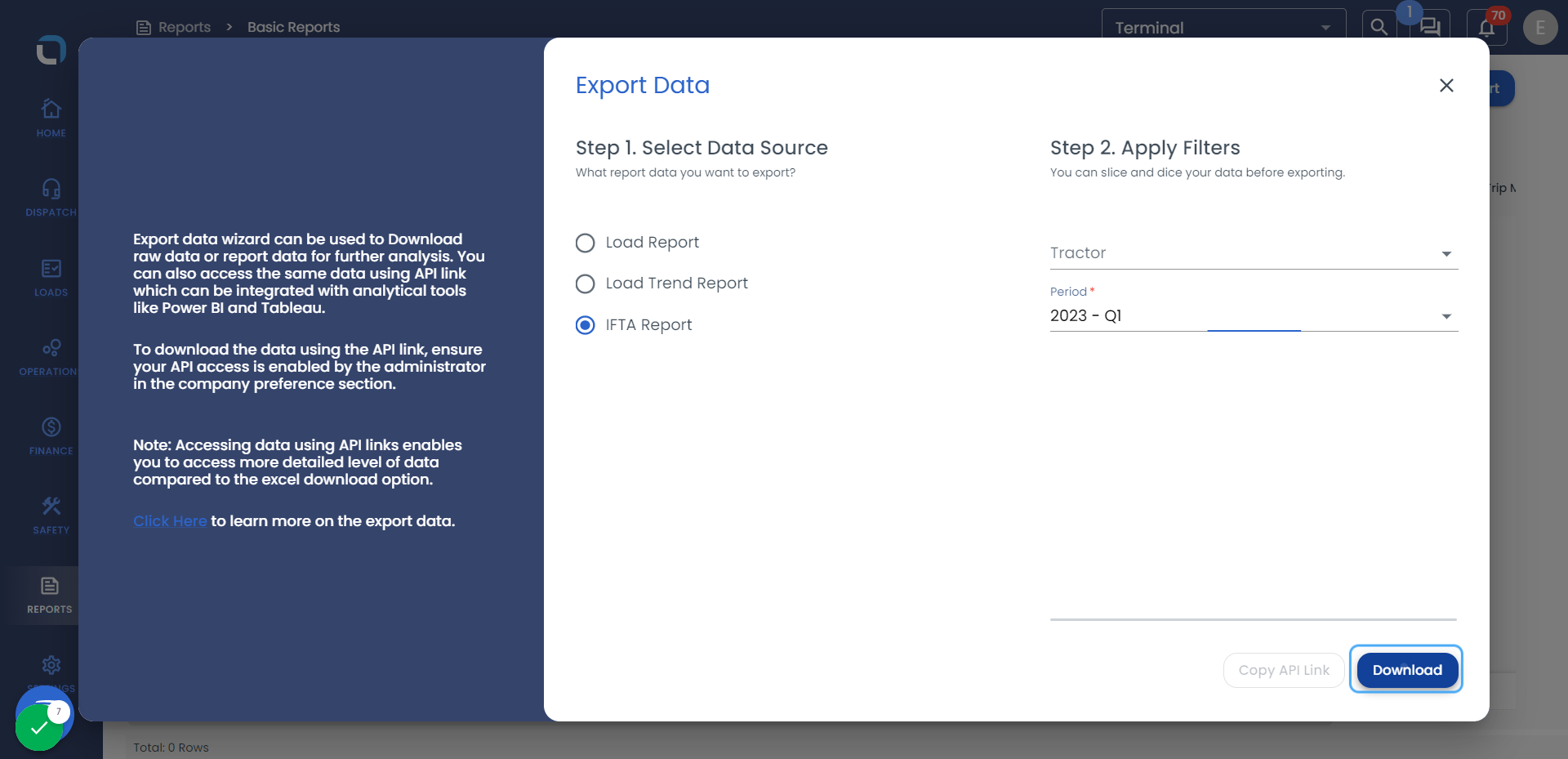Open the Terminal dropdown
This screenshot has height=759, width=1568.
(x=1223, y=28)
